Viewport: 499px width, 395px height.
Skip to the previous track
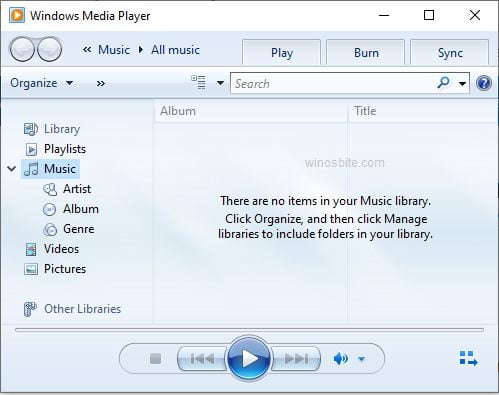(x=202, y=359)
